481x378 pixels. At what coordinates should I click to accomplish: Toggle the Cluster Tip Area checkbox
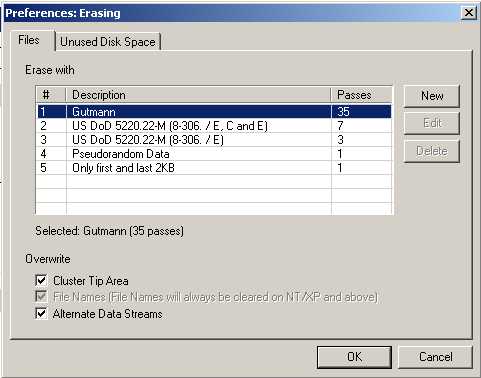coord(41,280)
